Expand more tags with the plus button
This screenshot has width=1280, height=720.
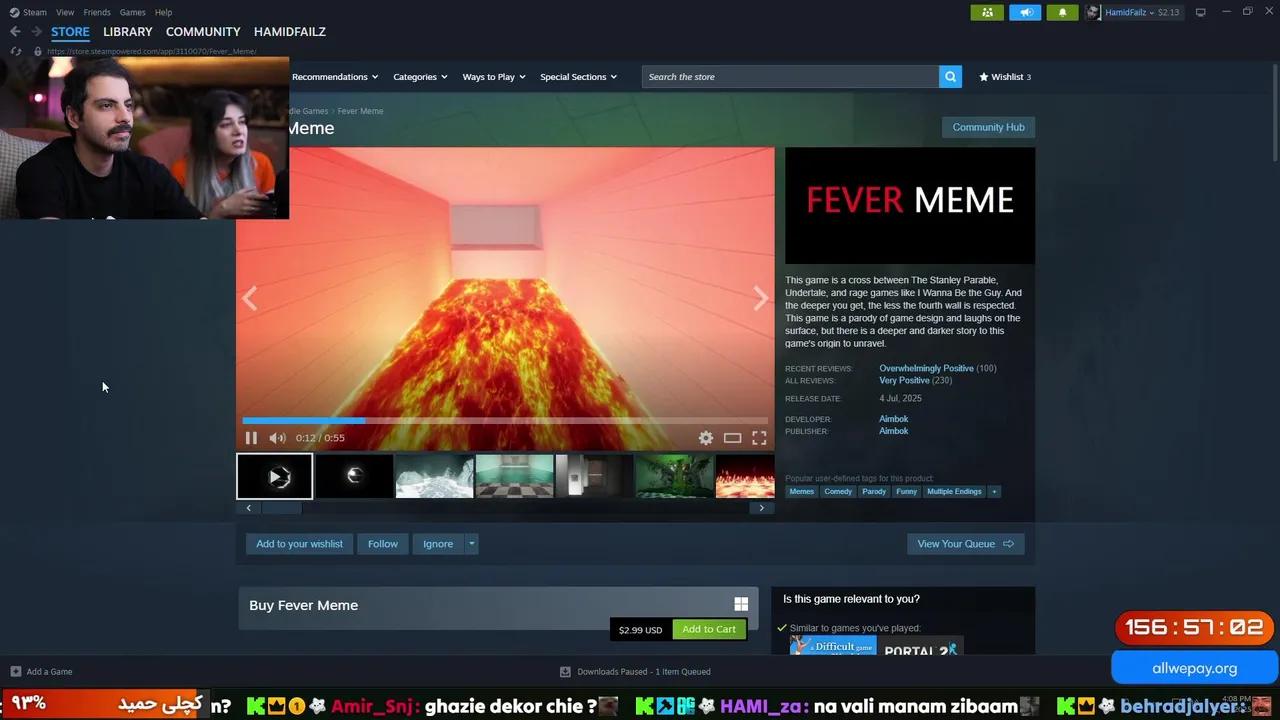click(x=994, y=491)
